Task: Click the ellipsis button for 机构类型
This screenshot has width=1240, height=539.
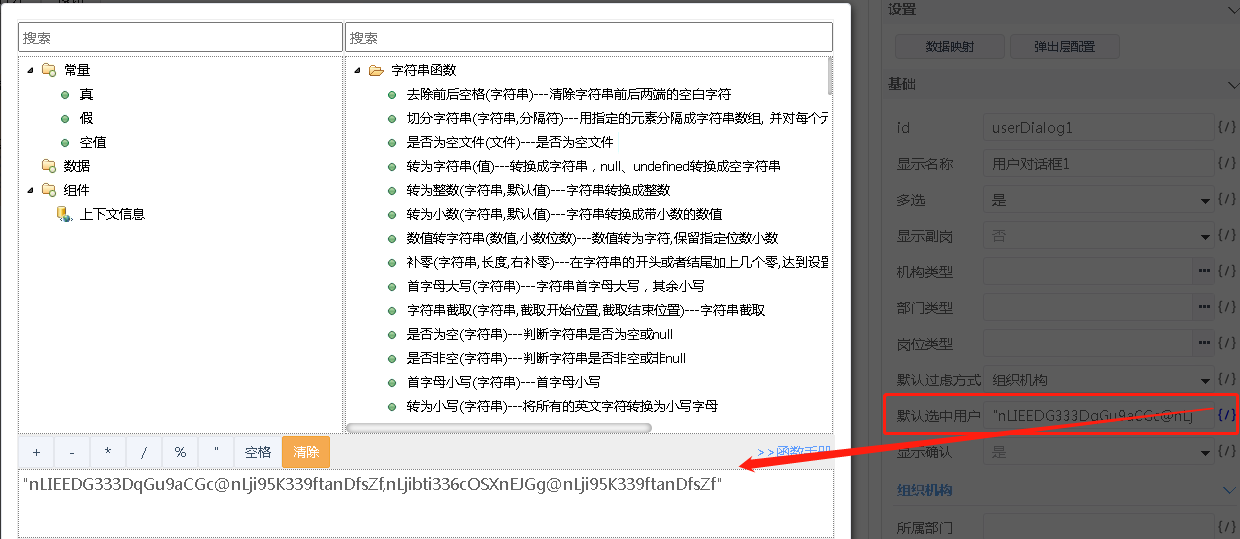Action: (x=1204, y=272)
